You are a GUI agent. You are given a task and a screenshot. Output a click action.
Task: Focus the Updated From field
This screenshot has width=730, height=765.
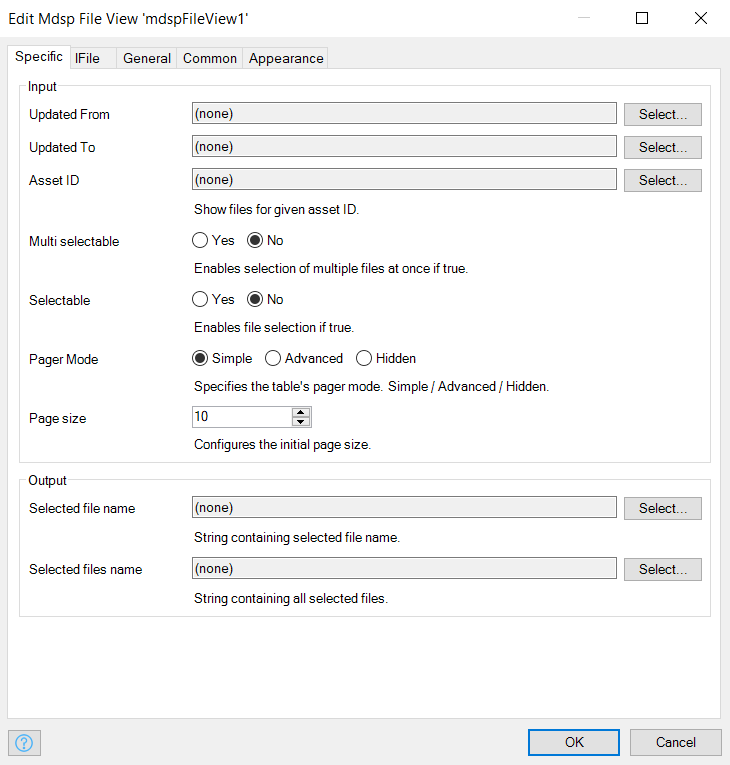[x=404, y=113]
